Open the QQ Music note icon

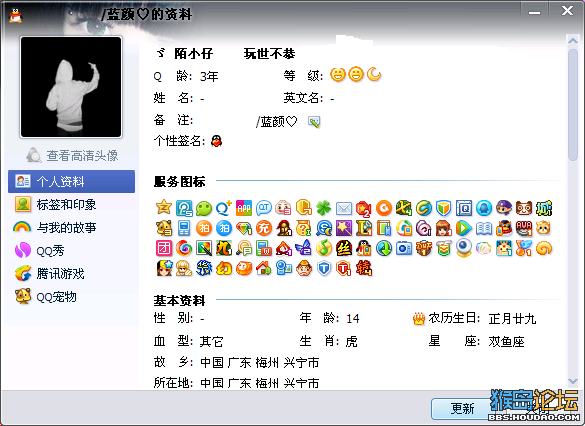[323, 248]
